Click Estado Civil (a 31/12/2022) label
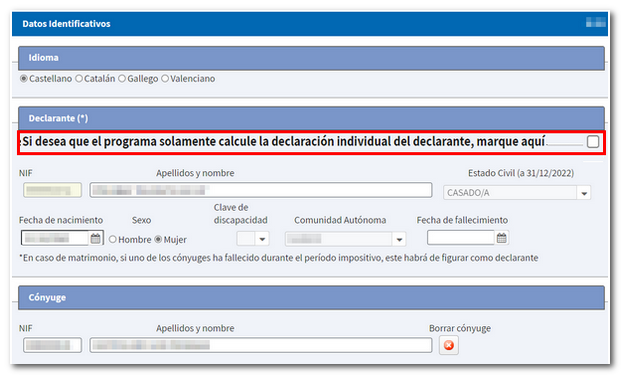621x375 pixels. tap(521, 173)
